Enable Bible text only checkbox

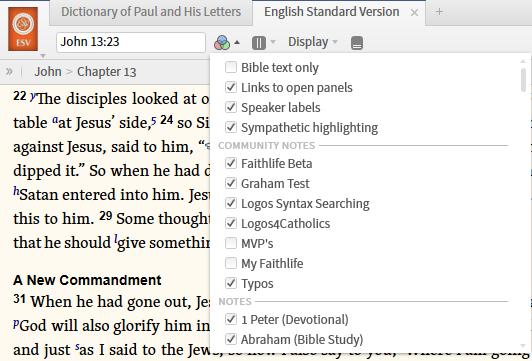coord(231,67)
